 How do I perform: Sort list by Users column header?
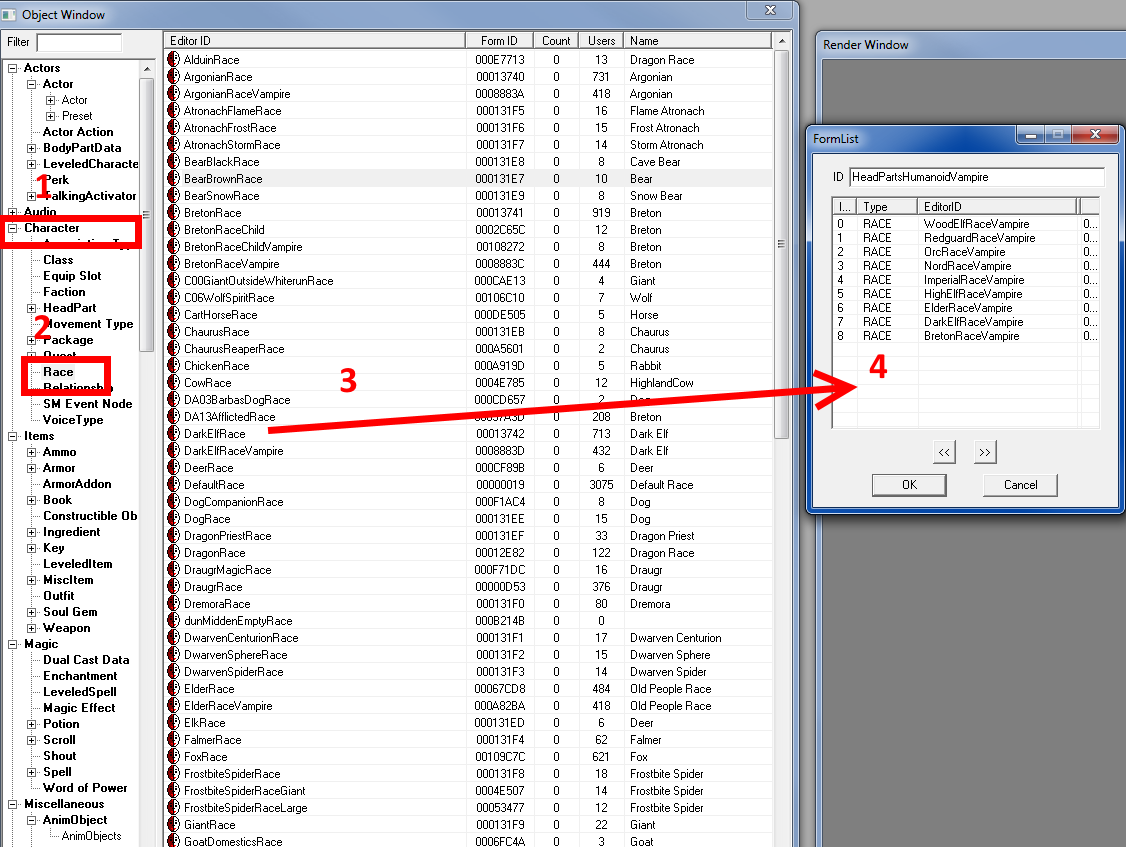click(601, 41)
